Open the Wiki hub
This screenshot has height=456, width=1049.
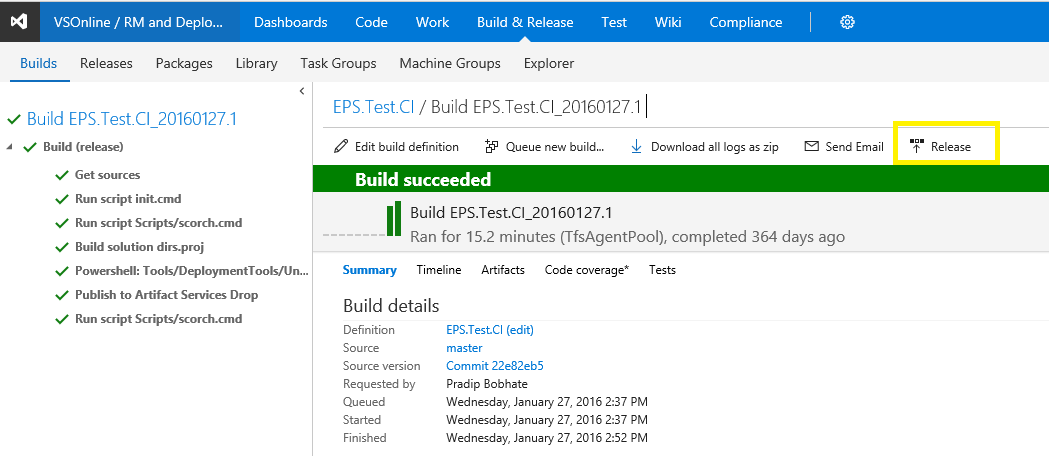point(668,22)
